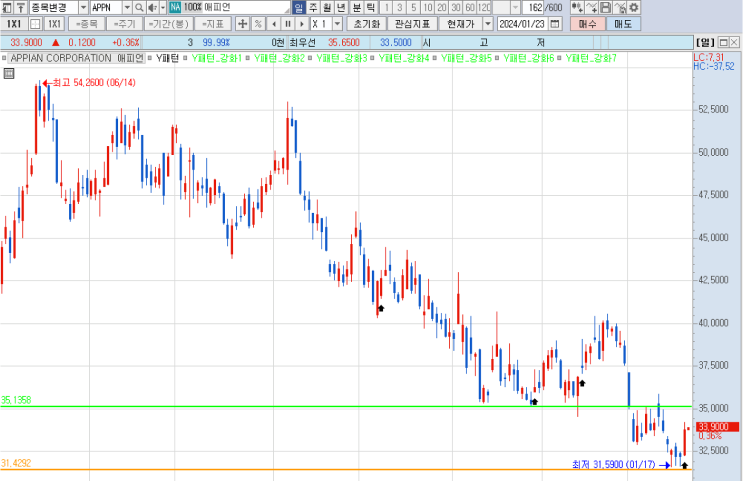Open the calendar date picker icon
Image resolution: width=743 pixels, height=481 pixels.
point(555,24)
